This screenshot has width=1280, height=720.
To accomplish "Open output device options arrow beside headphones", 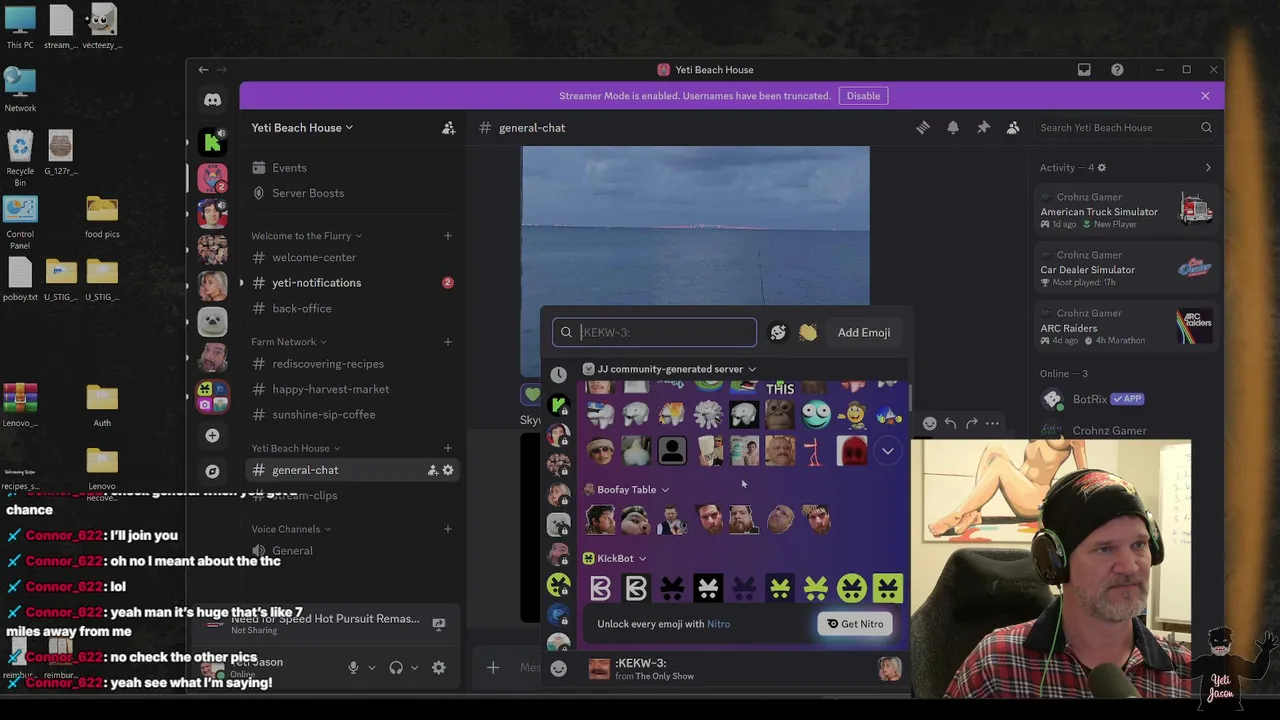I will pos(414,667).
